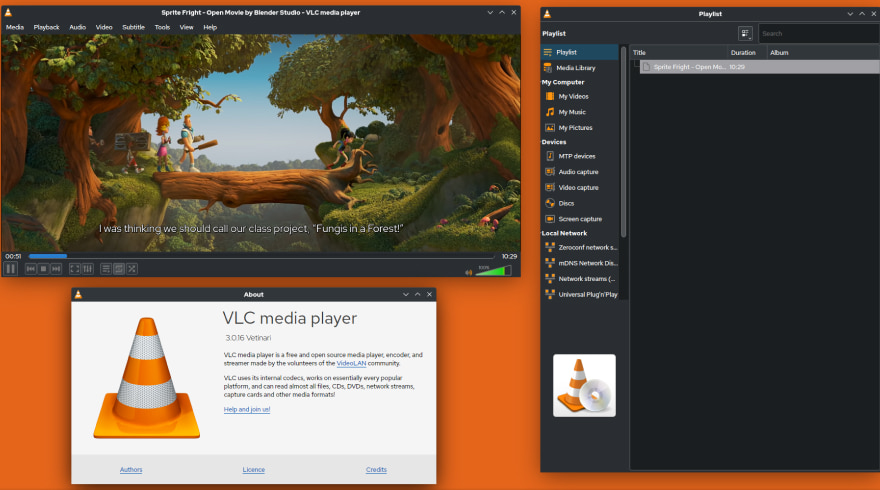Select MTP devices entry
This screenshot has height=490, width=880.
pos(580,157)
